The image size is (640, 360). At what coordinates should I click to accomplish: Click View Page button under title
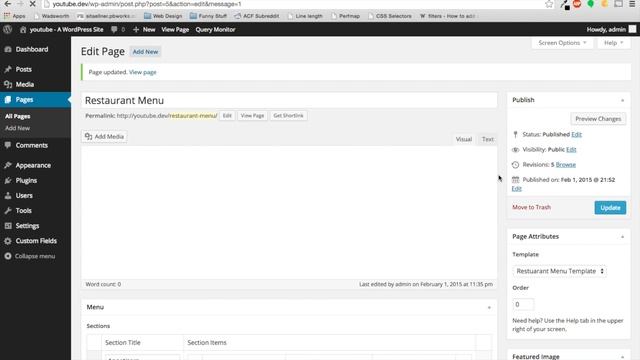point(252,116)
